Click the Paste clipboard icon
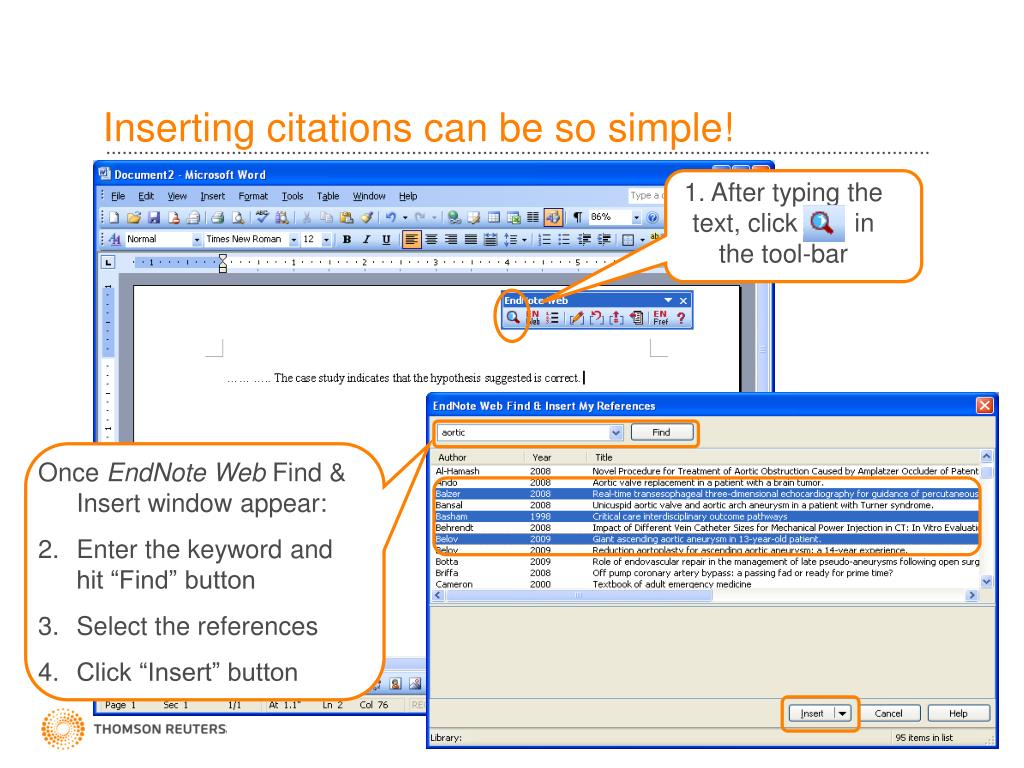The image size is (1024, 768). (346, 217)
